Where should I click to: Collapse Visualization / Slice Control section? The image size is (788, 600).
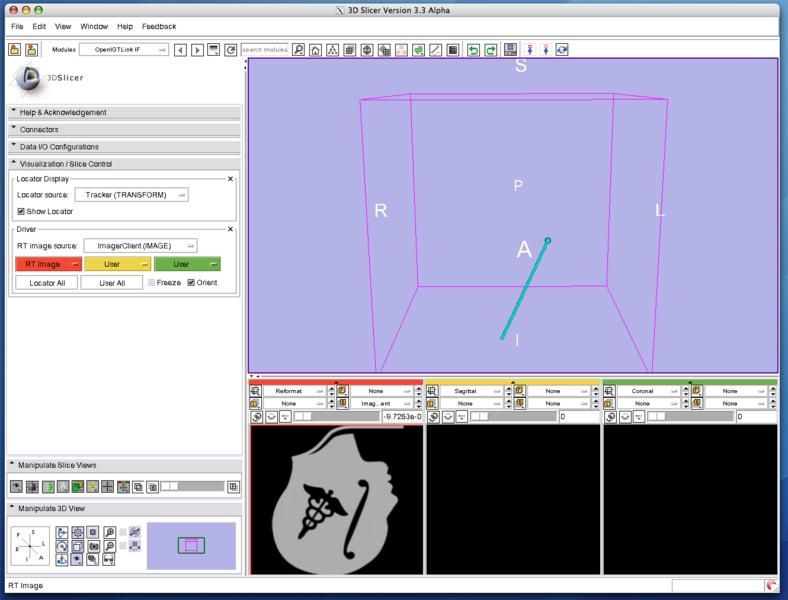[x=124, y=164]
